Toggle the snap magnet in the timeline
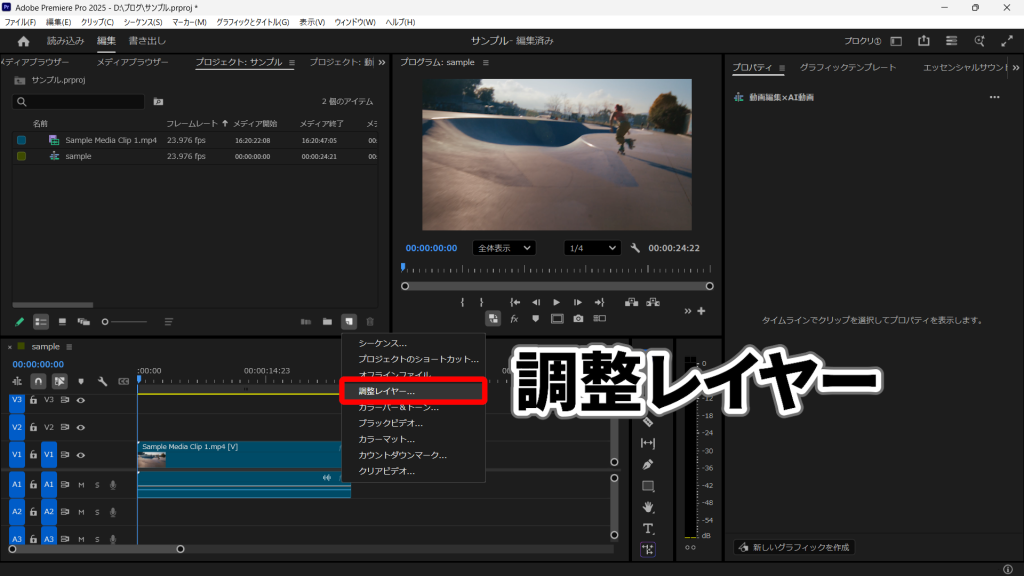 39,381
